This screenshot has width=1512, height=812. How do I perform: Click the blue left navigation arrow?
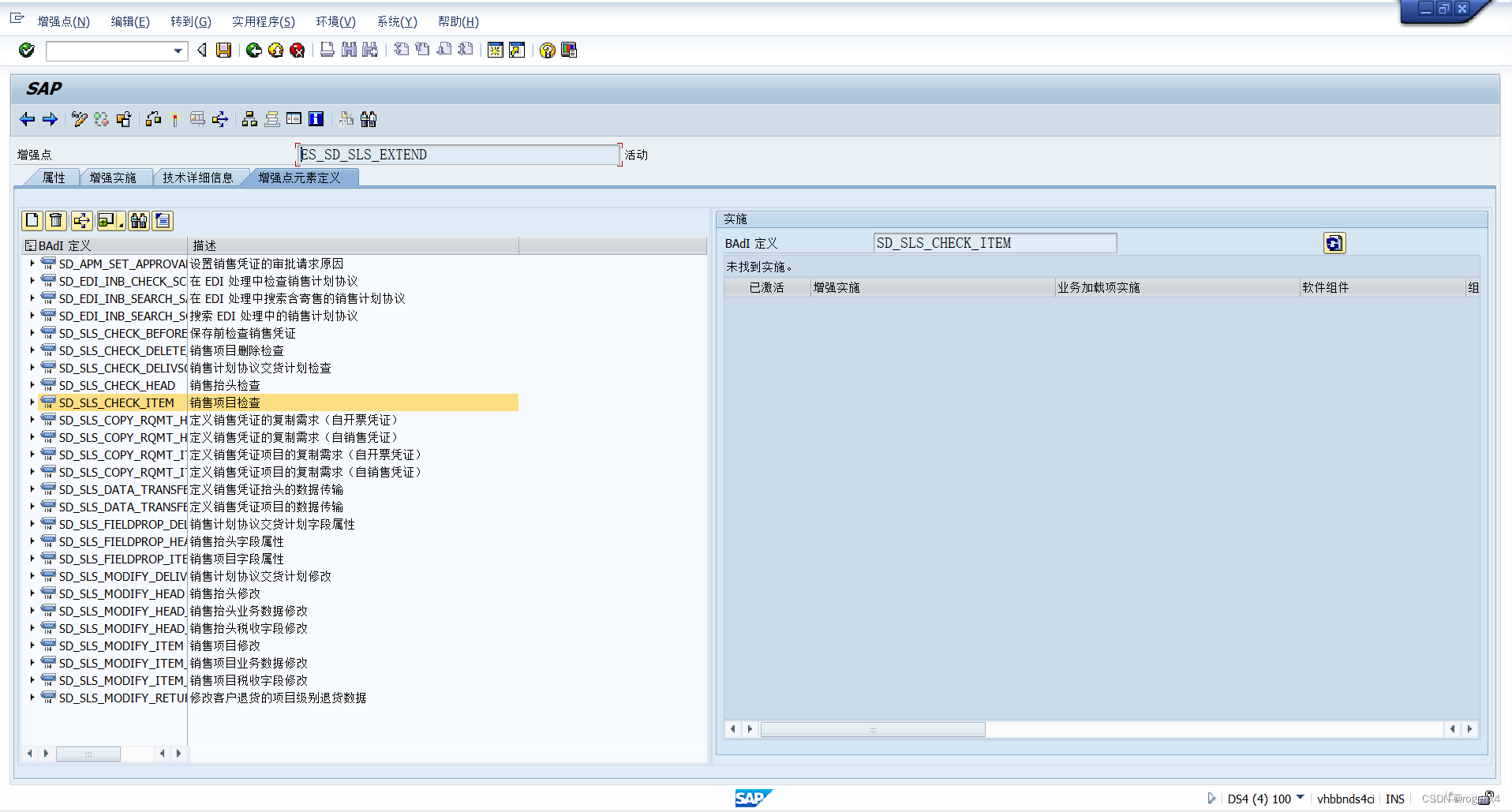(28, 119)
